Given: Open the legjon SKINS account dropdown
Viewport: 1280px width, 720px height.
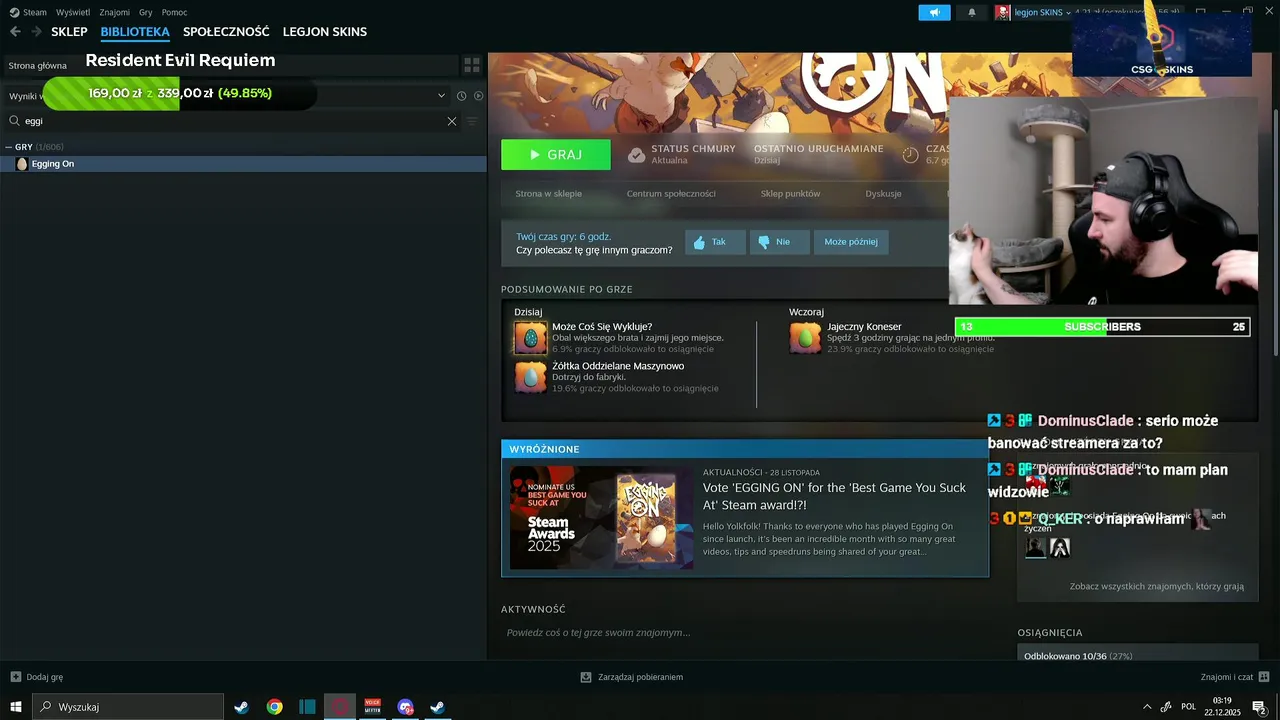Looking at the screenshot, I should (1043, 13).
